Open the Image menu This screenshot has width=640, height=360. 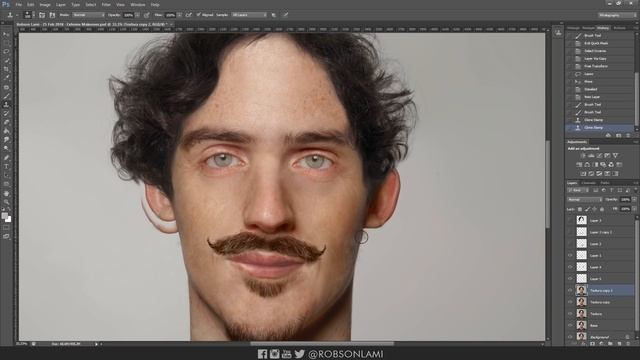coord(45,5)
